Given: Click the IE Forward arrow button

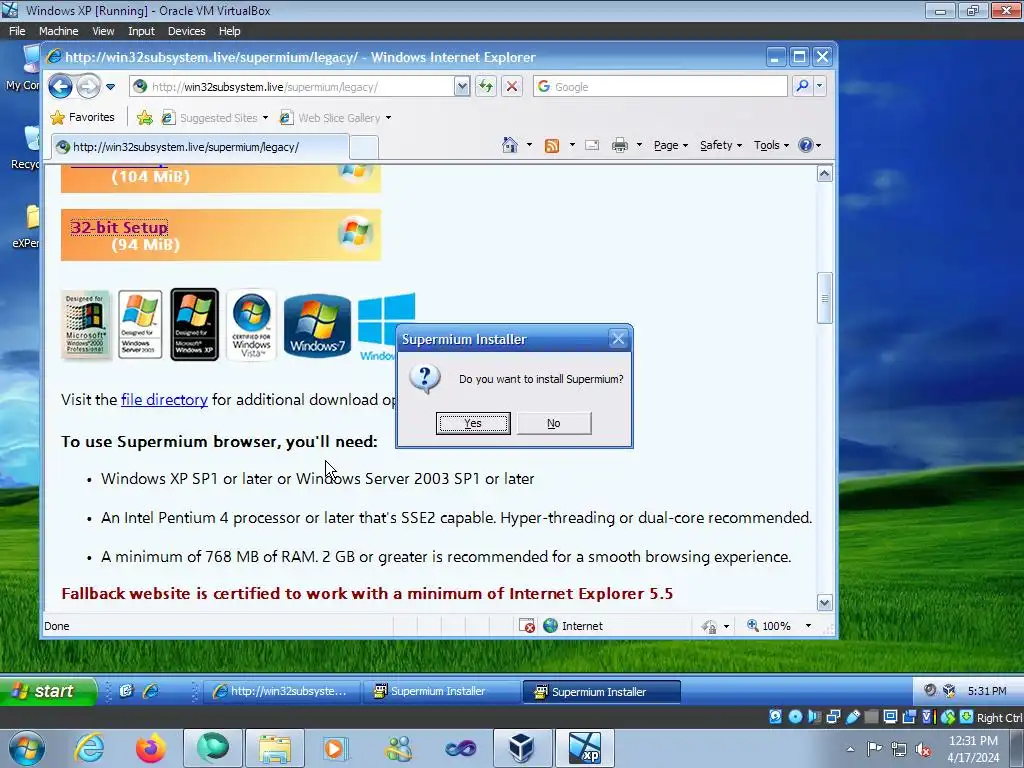Looking at the screenshot, I should [x=88, y=86].
